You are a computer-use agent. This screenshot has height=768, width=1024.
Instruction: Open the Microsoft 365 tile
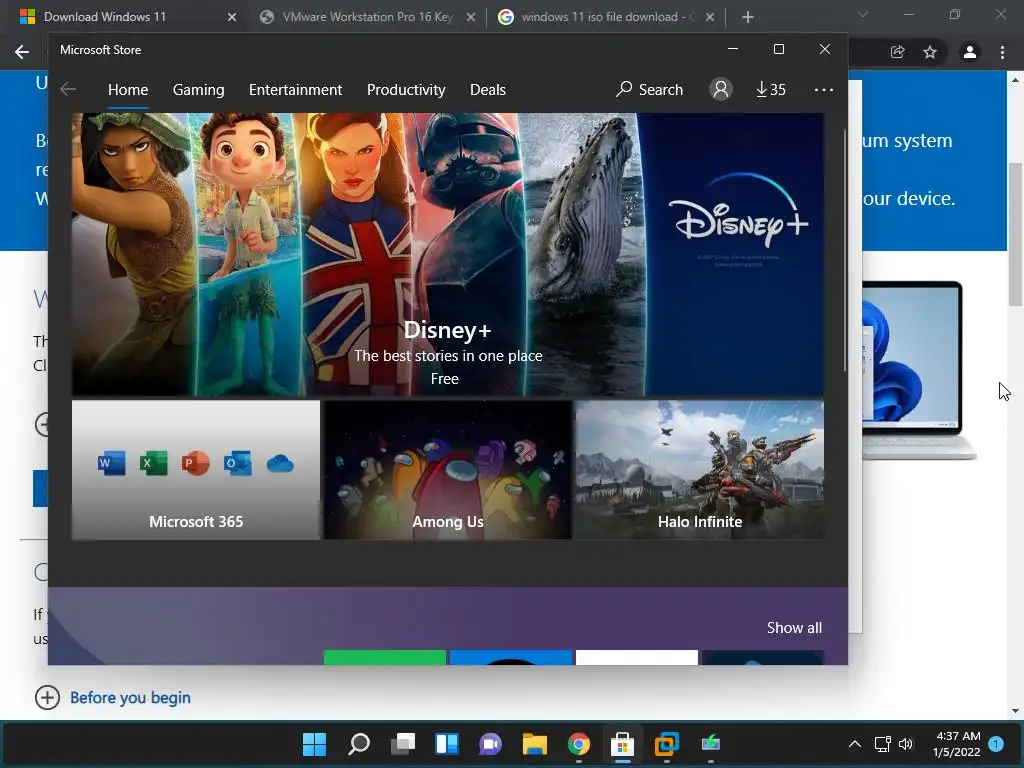[x=196, y=470]
